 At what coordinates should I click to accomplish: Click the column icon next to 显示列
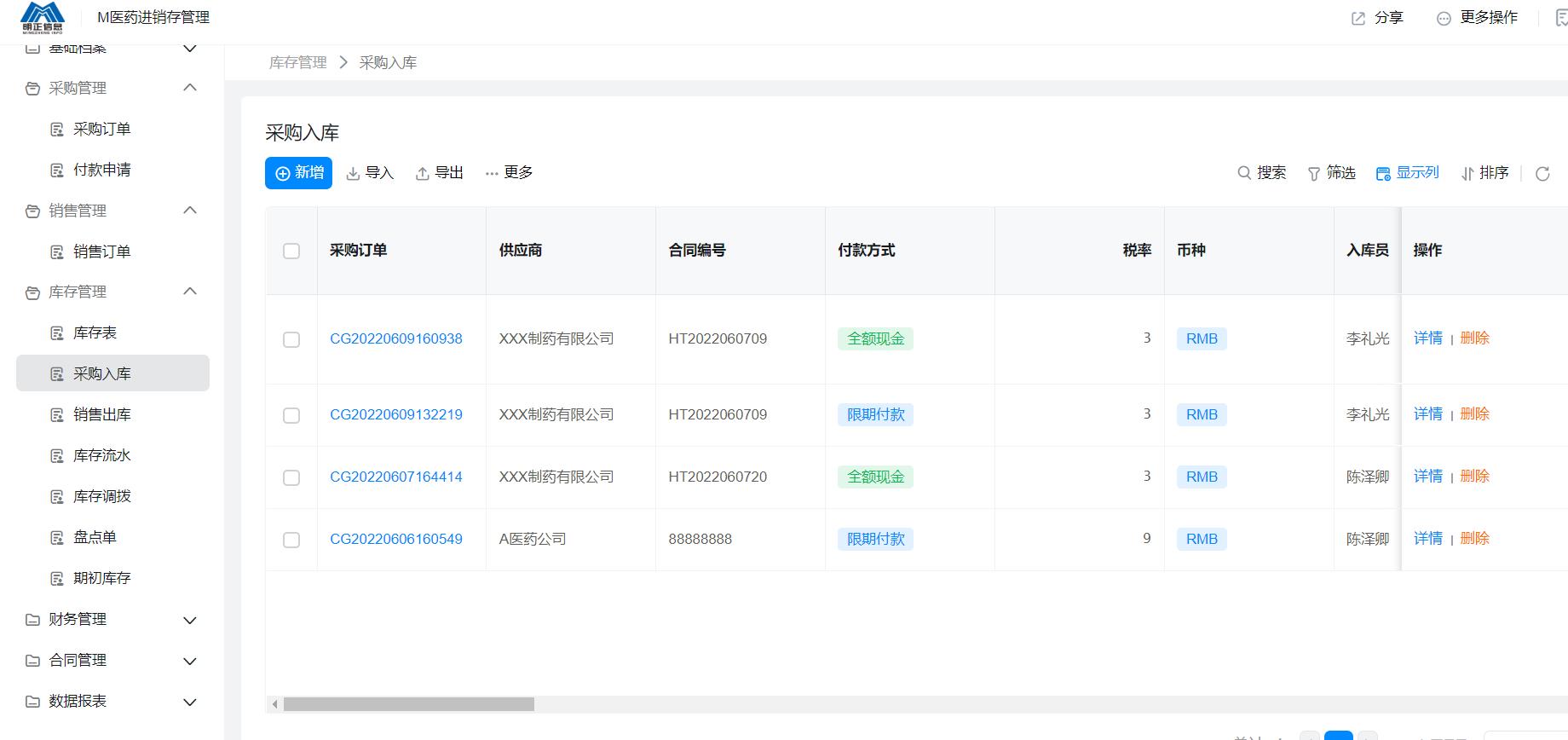(x=1383, y=174)
